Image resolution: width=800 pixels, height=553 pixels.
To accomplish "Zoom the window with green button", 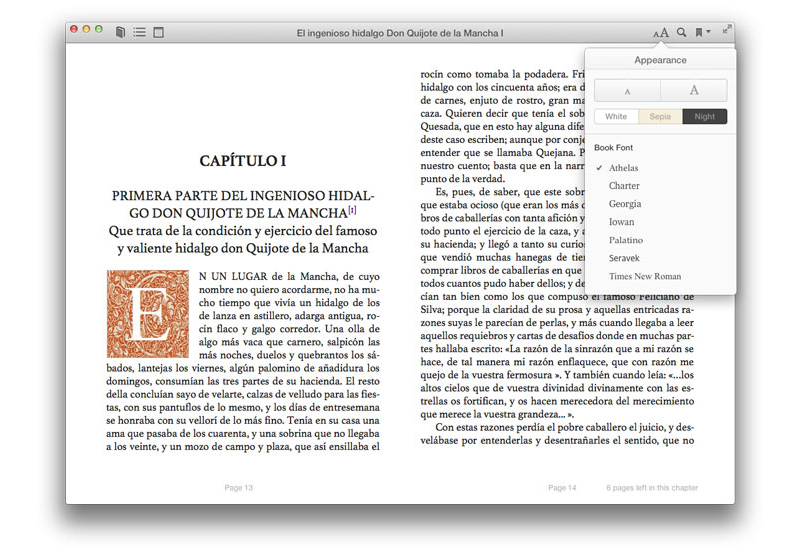I will (99, 29).
